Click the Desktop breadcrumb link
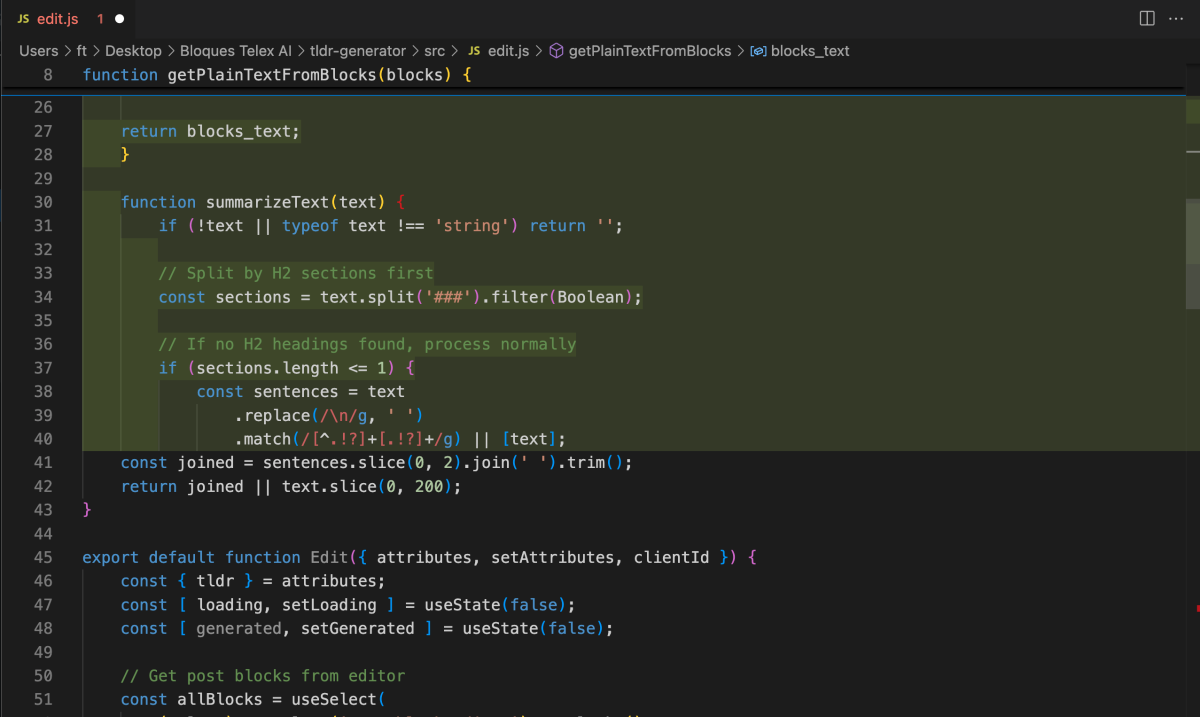The height and width of the screenshot is (717, 1200). [133, 51]
